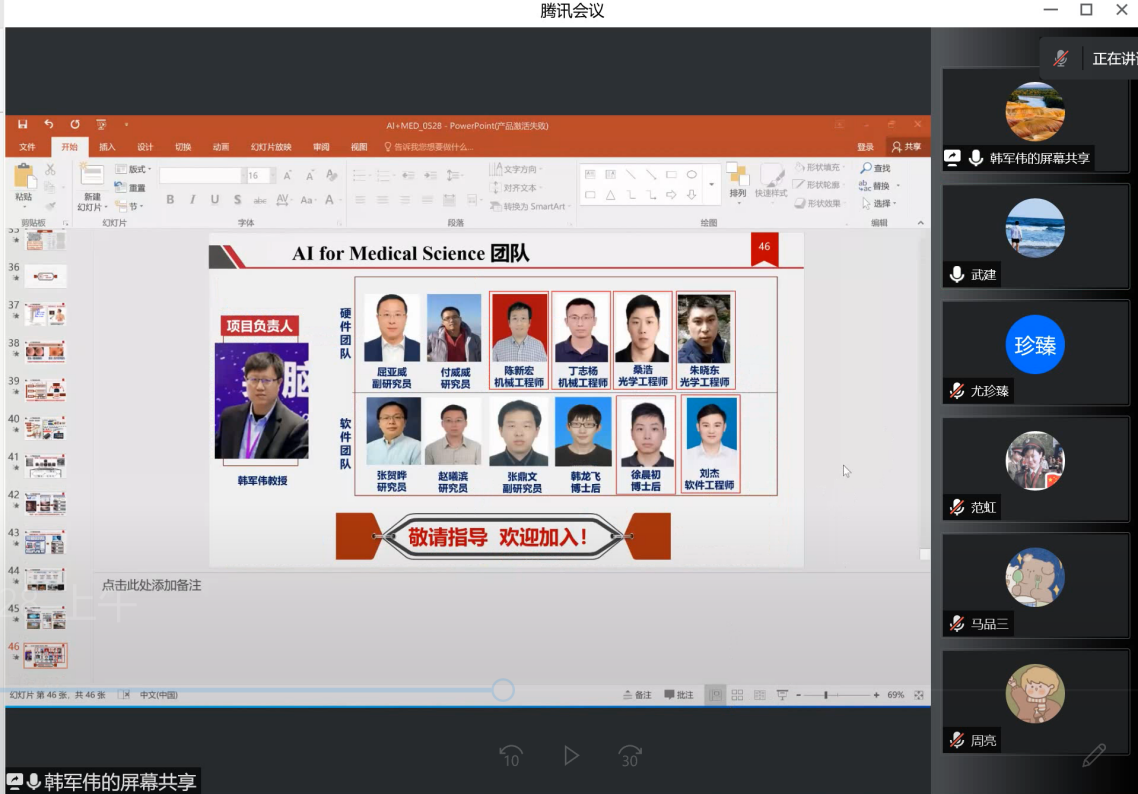Toggle Underline formatting button
The height and width of the screenshot is (794, 1138).
[212, 200]
